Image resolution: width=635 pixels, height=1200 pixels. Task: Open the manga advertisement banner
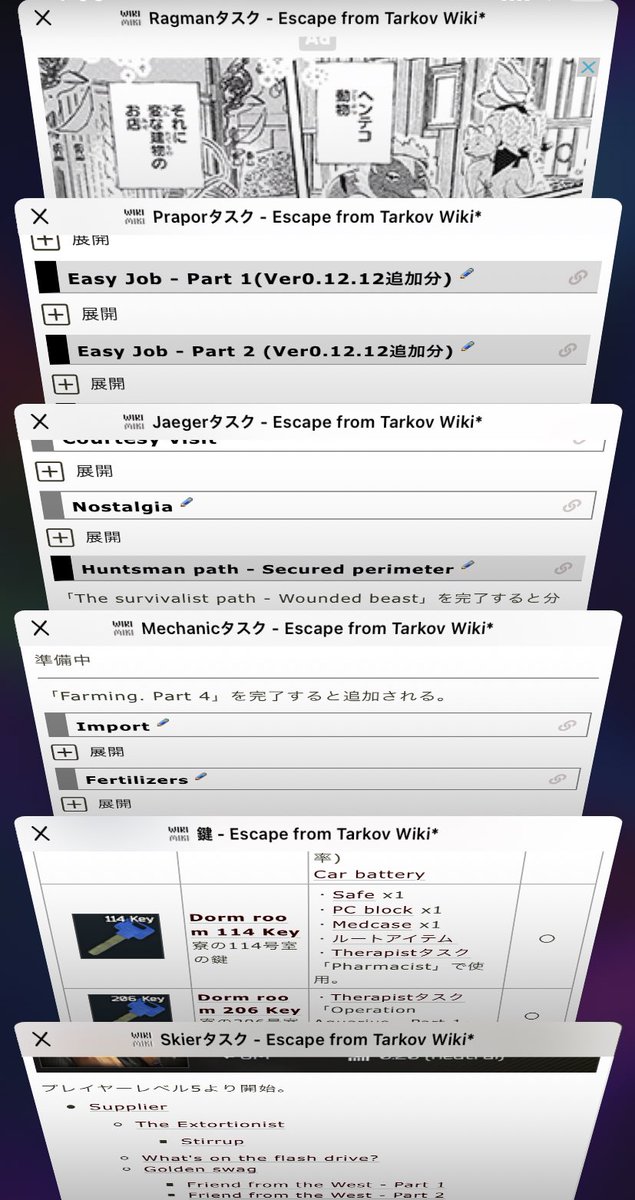318,127
